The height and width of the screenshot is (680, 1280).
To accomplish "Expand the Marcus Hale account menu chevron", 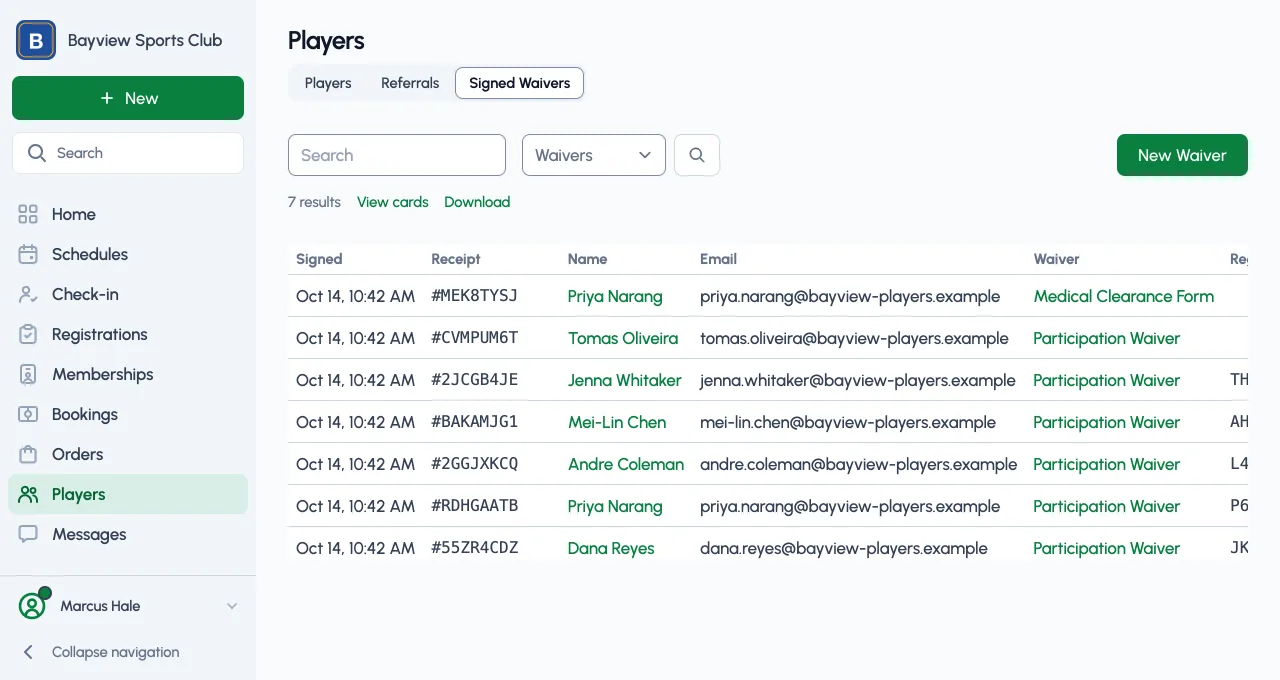I will pos(232,606).
